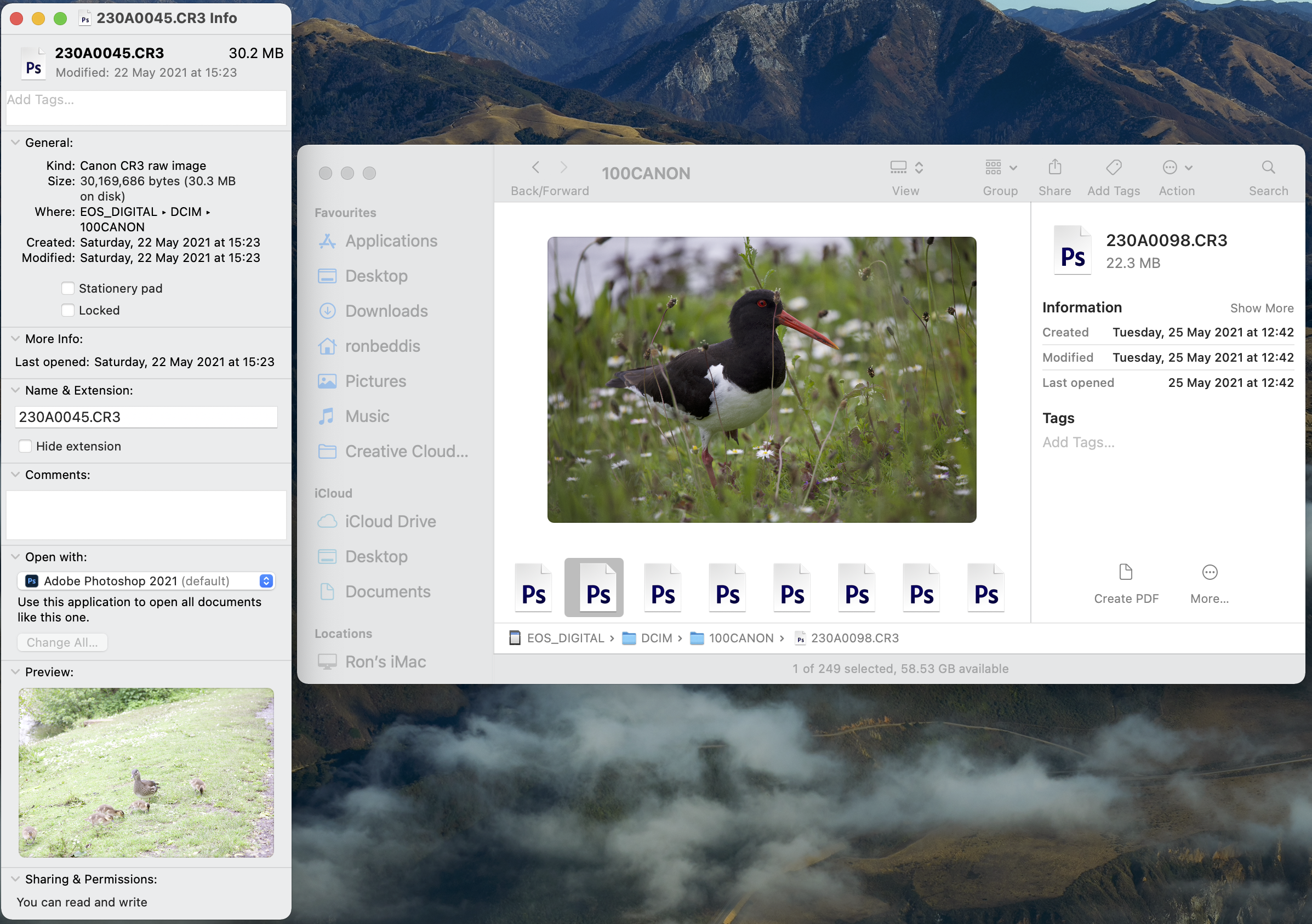The image size is (1312, 924).
Task: Collapse the General section disclosure triangle
Action: pyautogui.click(x=15, y=143)
